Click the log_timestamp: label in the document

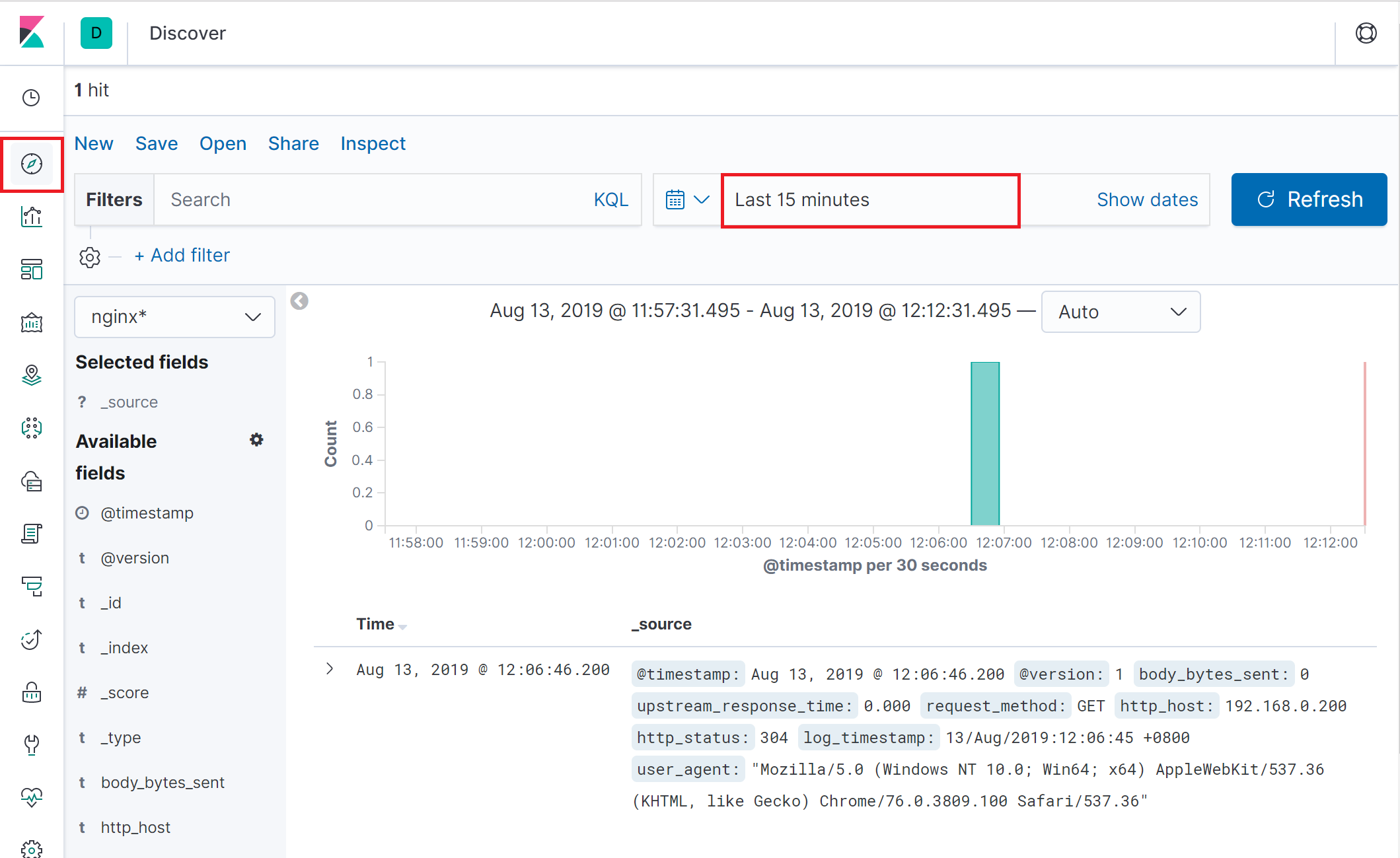click(868, 738)
